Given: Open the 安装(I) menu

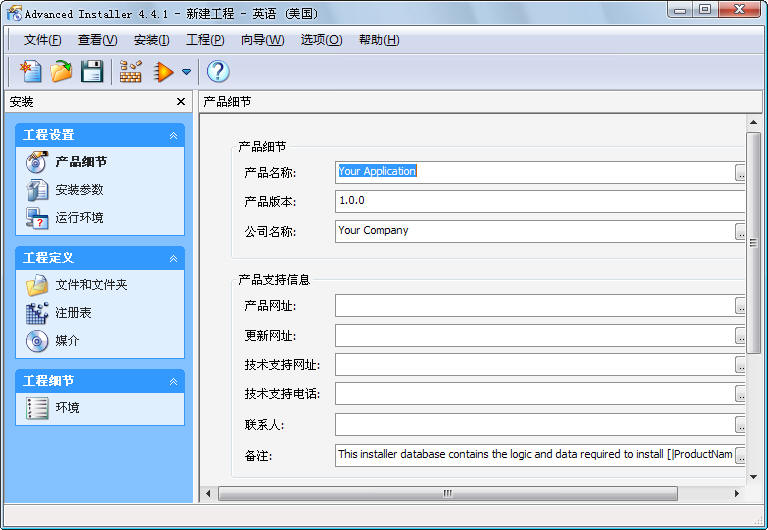Looking at the screenshot, I should (x=152, y=40).
